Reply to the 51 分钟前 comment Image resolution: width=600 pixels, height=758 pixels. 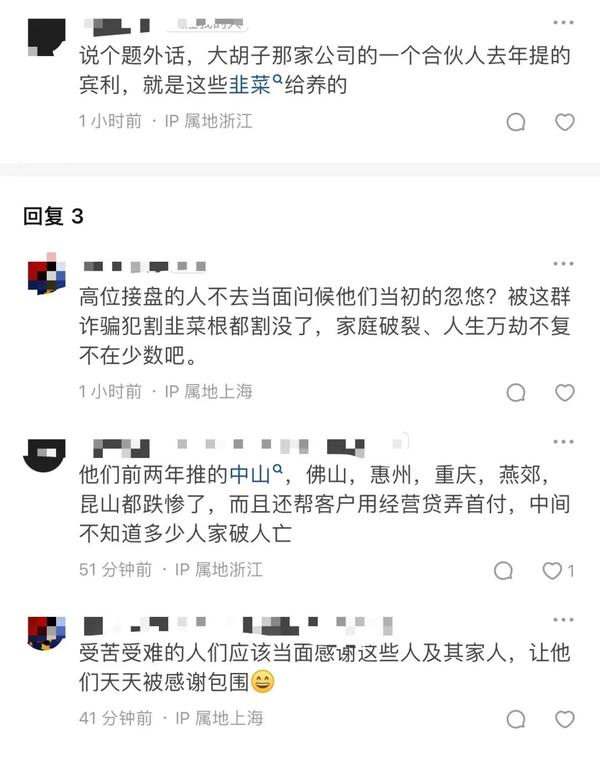(503, 570)
